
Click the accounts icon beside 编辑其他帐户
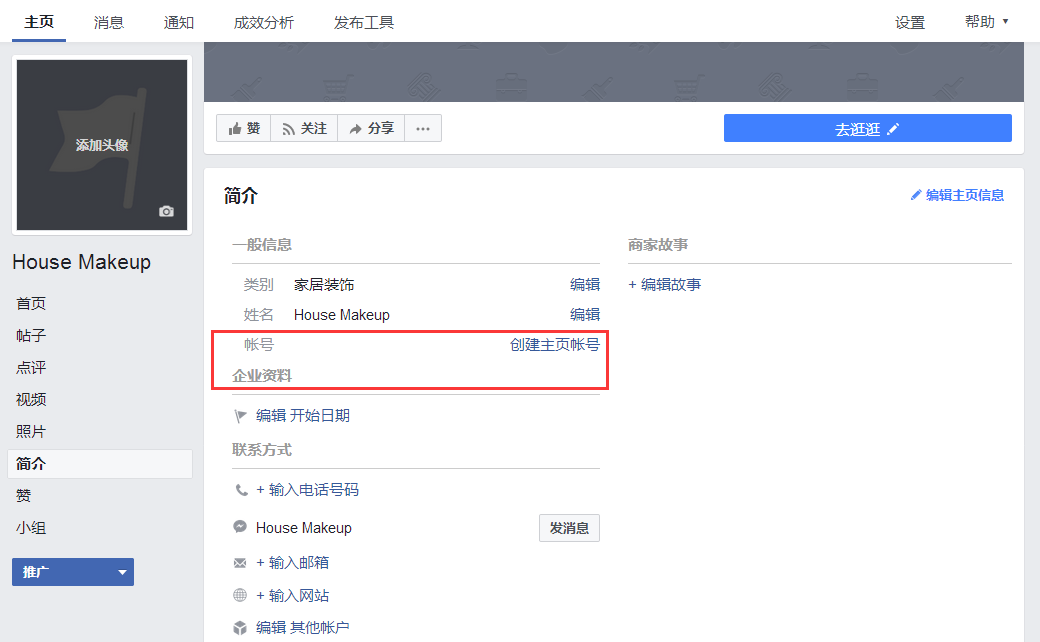[240, 627]
